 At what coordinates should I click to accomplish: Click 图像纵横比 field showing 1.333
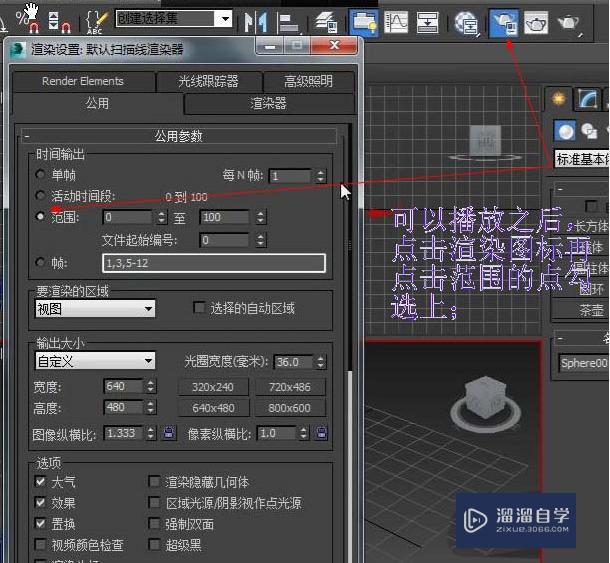pos(124,433)
